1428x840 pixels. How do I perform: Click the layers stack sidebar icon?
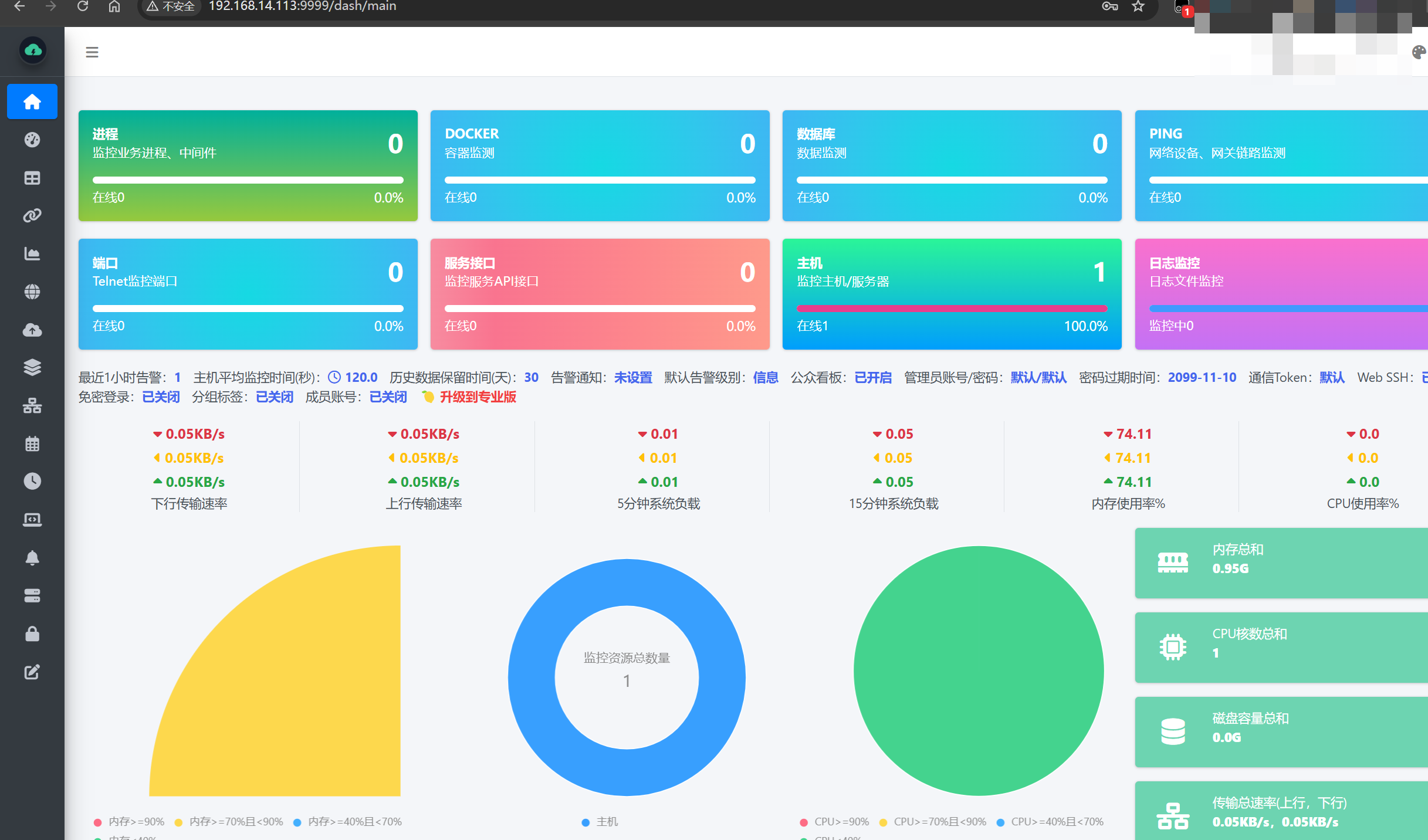coord(32,368)
